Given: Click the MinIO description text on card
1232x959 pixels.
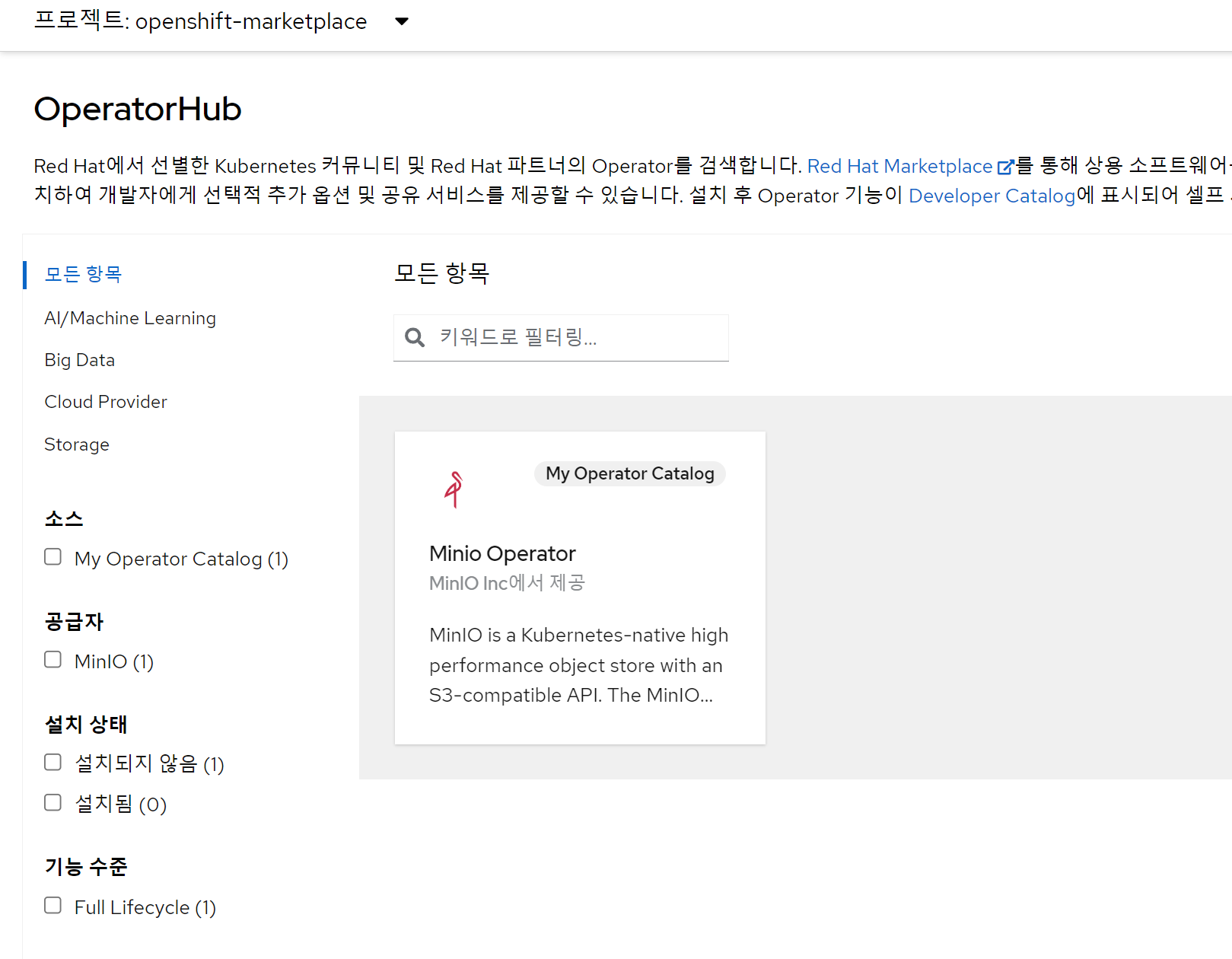Looking at the screenshot, I should tap(579, 665).
